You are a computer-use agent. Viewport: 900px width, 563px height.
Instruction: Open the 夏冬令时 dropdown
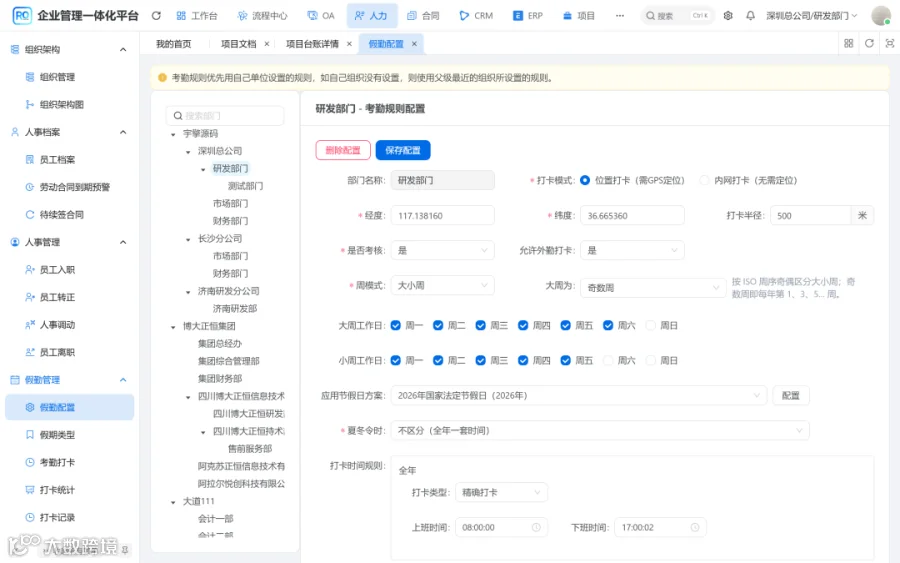pos(600,430)
